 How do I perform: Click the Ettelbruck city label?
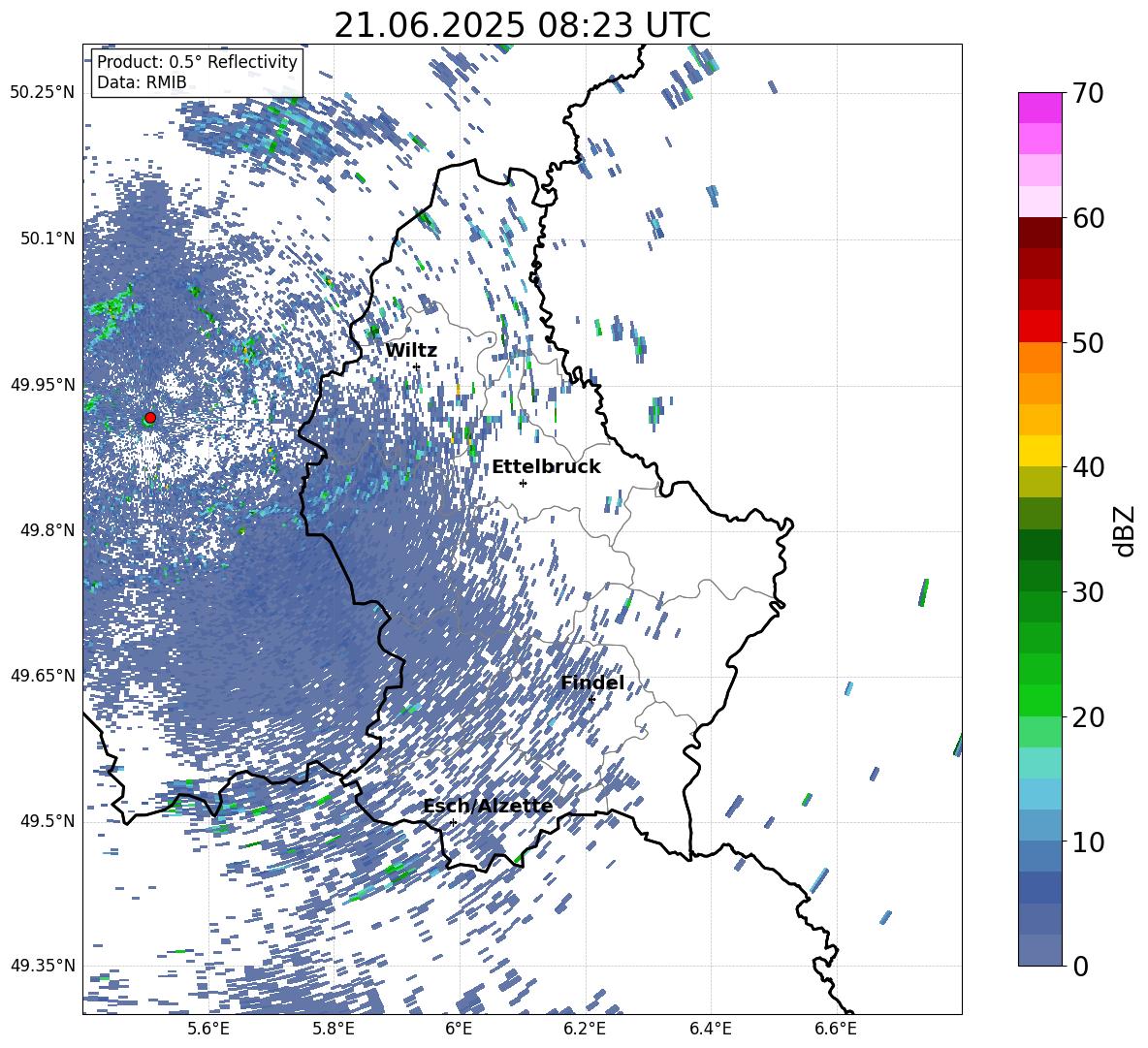546,466
